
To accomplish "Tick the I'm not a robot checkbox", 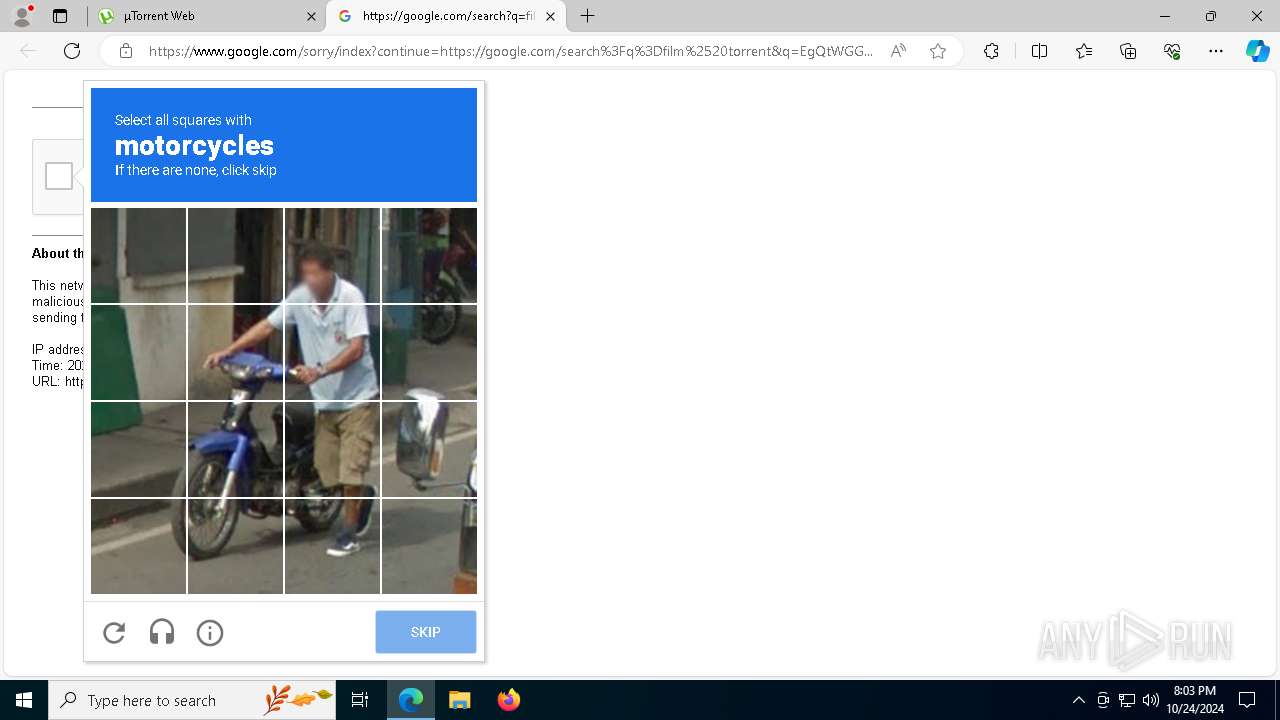I will coord(59,176).
